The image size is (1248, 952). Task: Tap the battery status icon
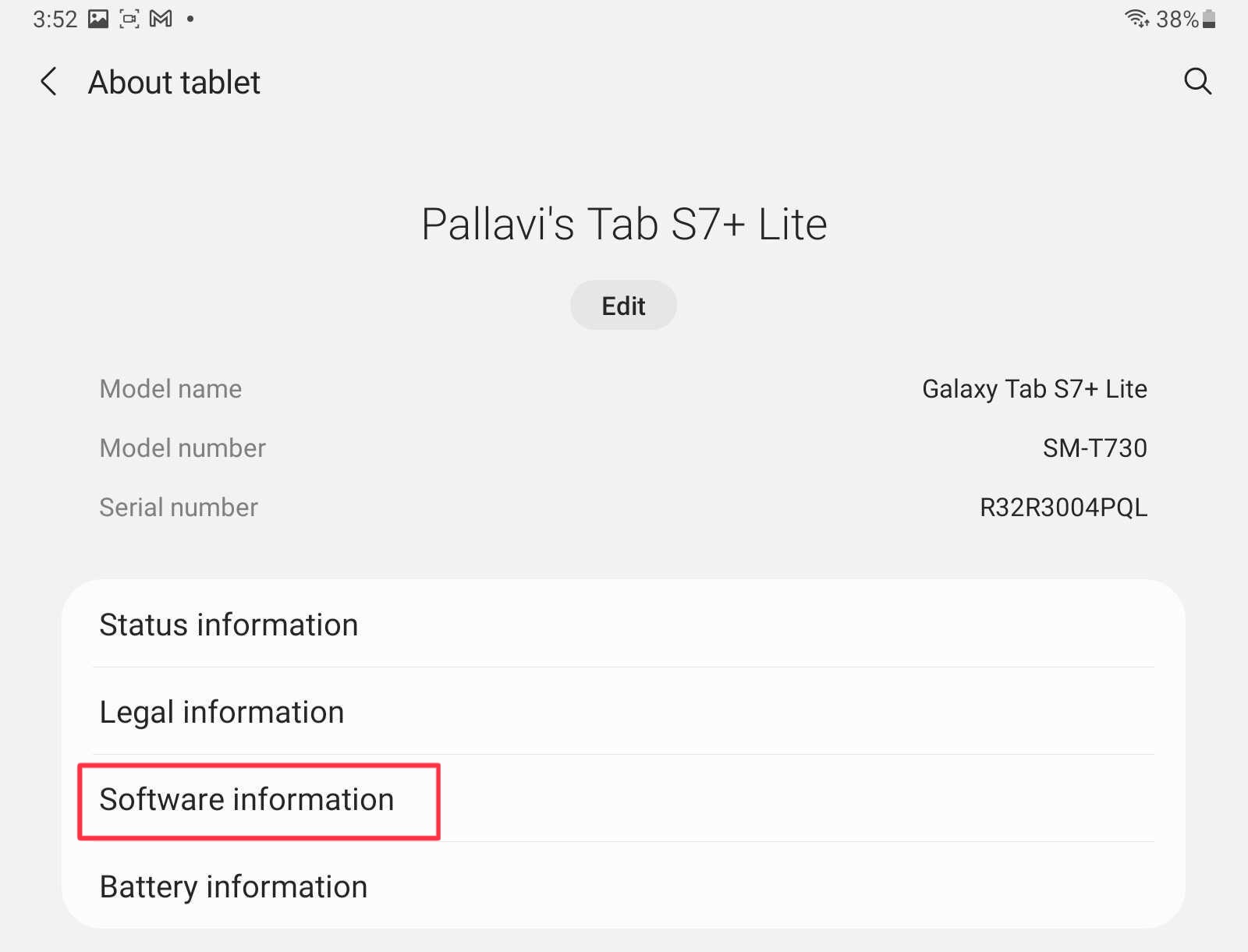click(1209, 19)
